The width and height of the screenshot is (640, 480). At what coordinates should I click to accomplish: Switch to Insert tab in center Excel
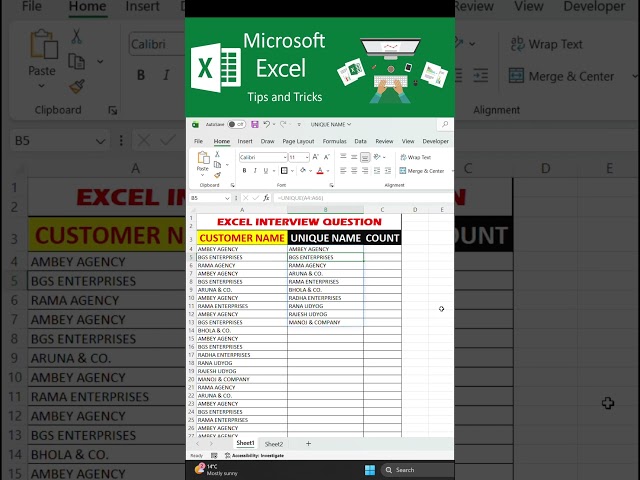(245, 141)
